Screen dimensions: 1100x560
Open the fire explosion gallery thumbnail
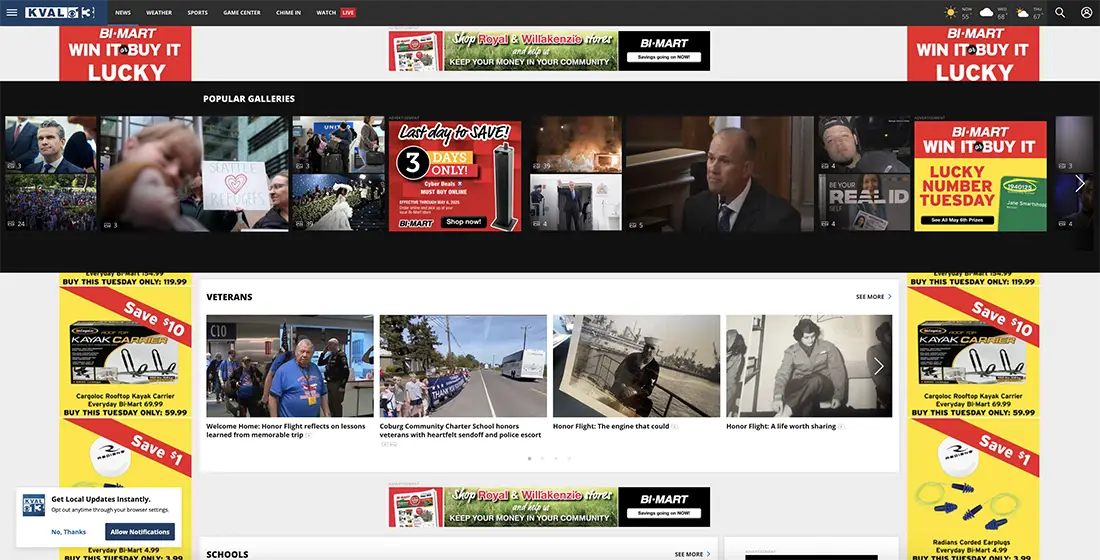tap(575, 144)
